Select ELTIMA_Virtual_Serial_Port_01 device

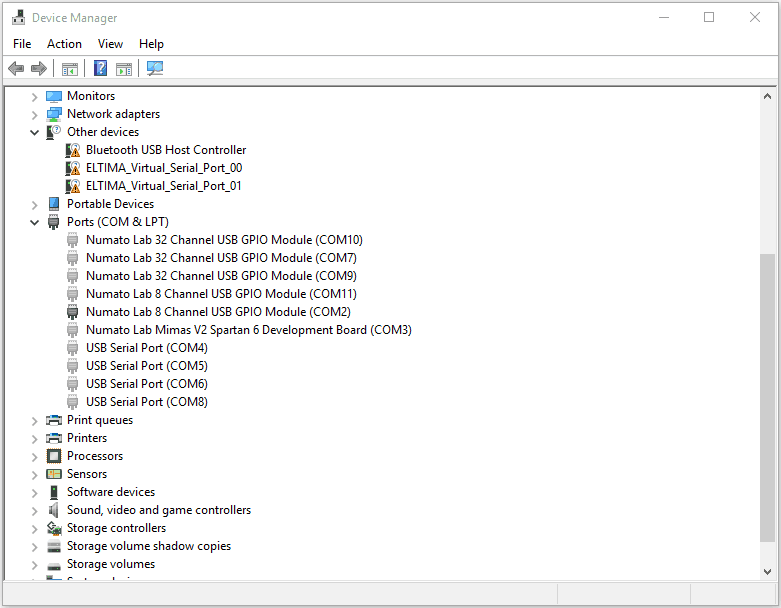pos(163,186)
